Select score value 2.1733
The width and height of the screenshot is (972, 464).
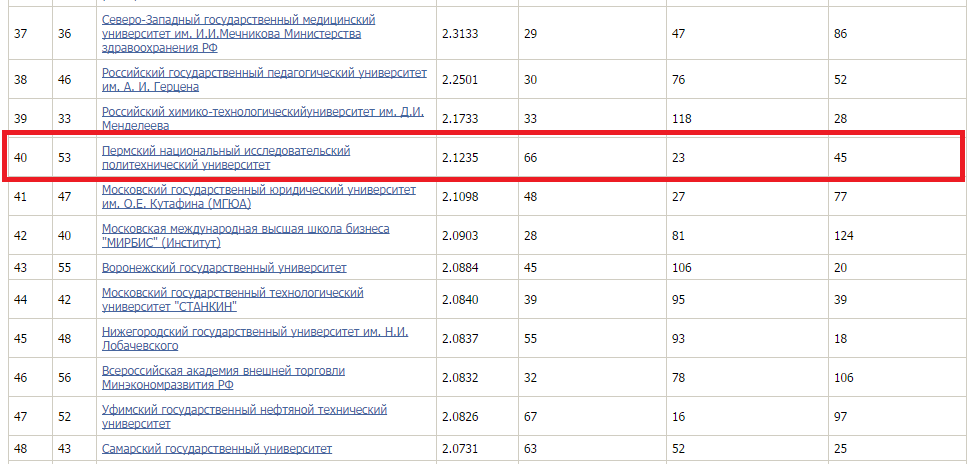(460, 119)
